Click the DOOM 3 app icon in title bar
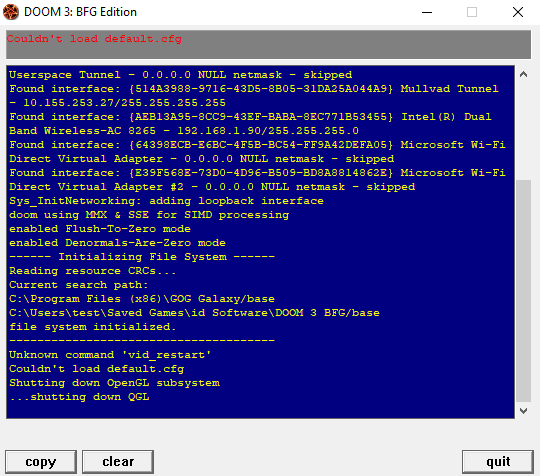 pos(11,12)
